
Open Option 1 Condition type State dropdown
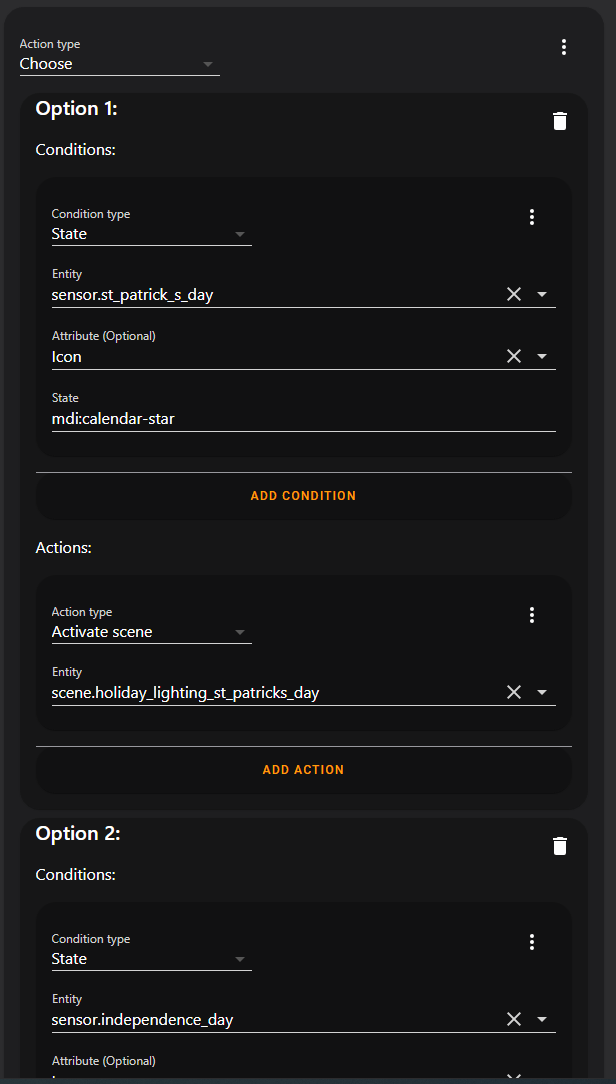point(151,234)
